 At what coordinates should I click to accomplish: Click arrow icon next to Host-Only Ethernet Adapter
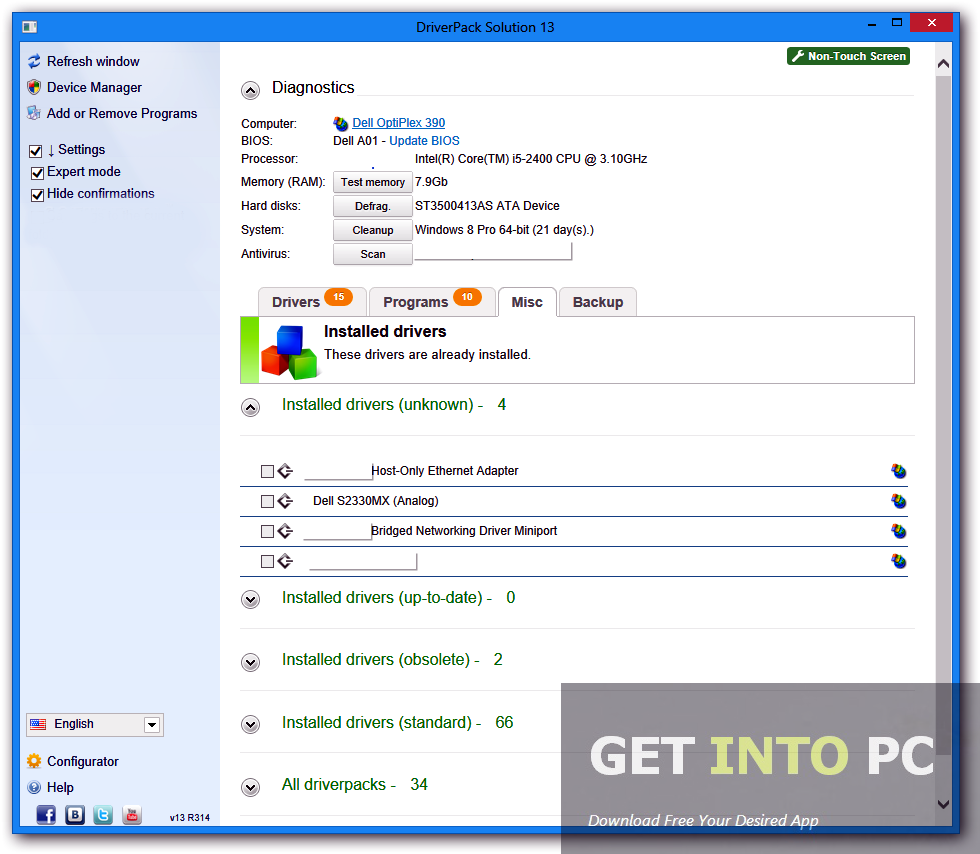(x=285, y=471)
